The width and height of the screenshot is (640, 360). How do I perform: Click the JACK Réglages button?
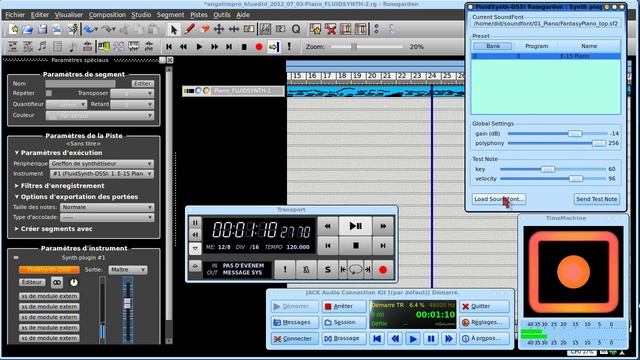pos(484,322)
